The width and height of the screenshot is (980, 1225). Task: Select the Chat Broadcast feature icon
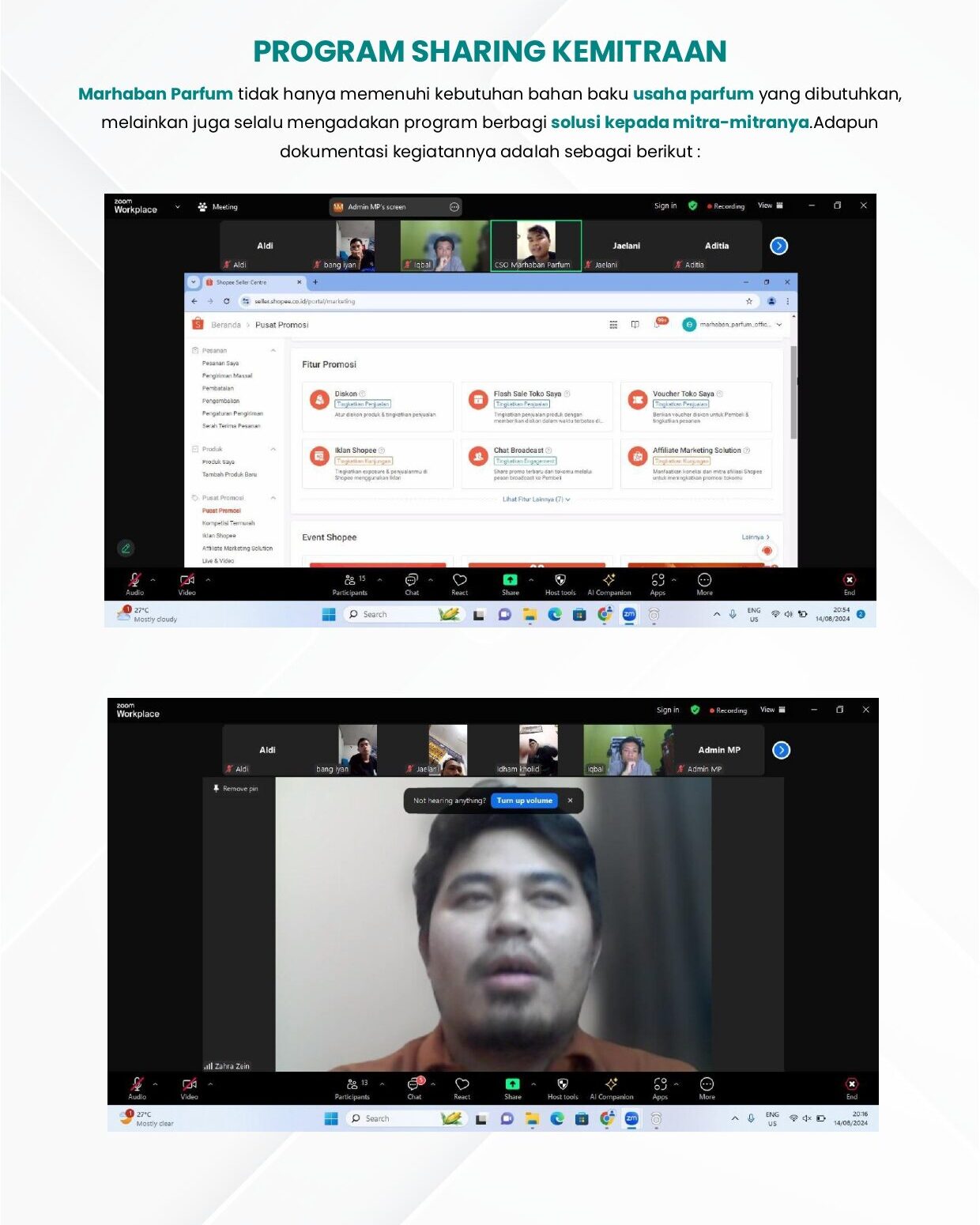pos(478,457)
